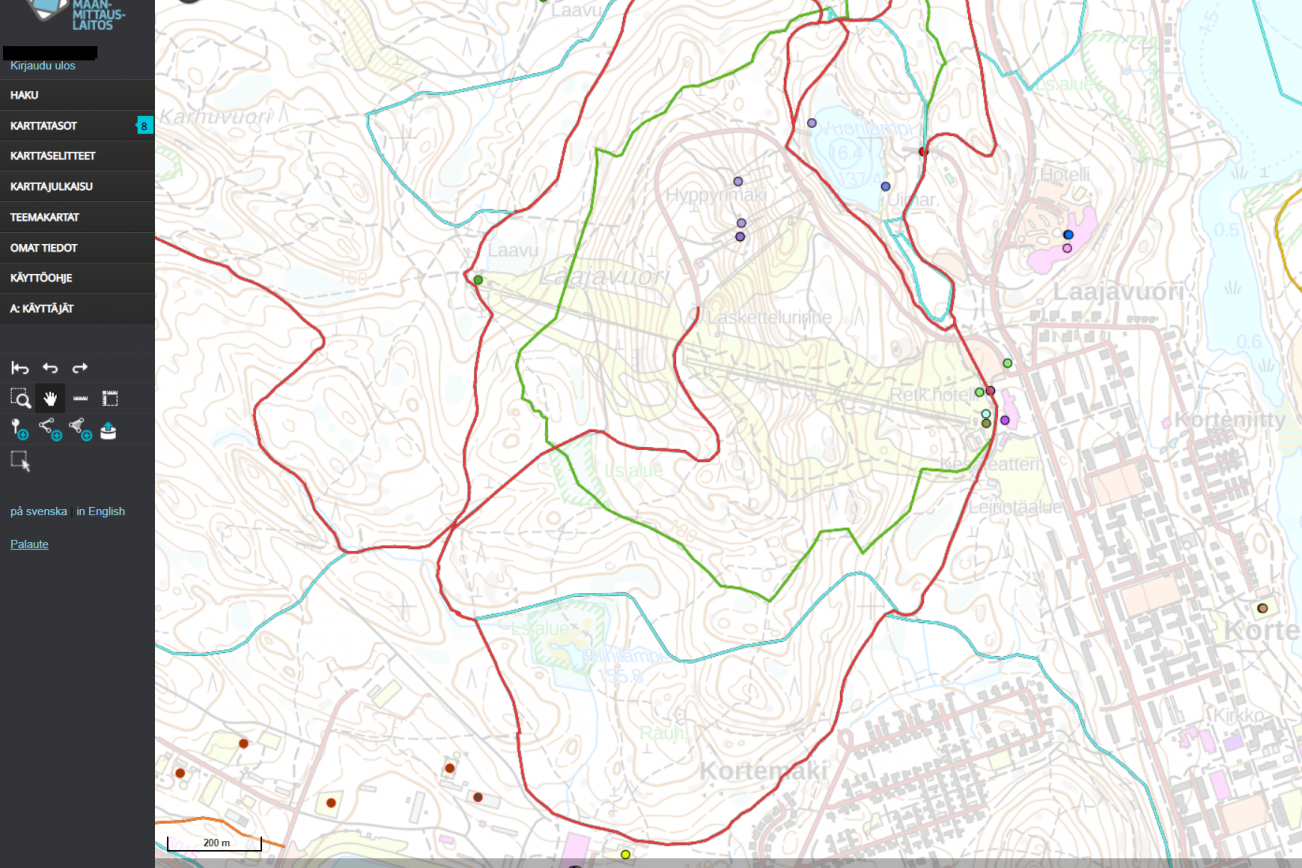Choose the add polygon area tool
The image size is (1302, 868).
81,429
